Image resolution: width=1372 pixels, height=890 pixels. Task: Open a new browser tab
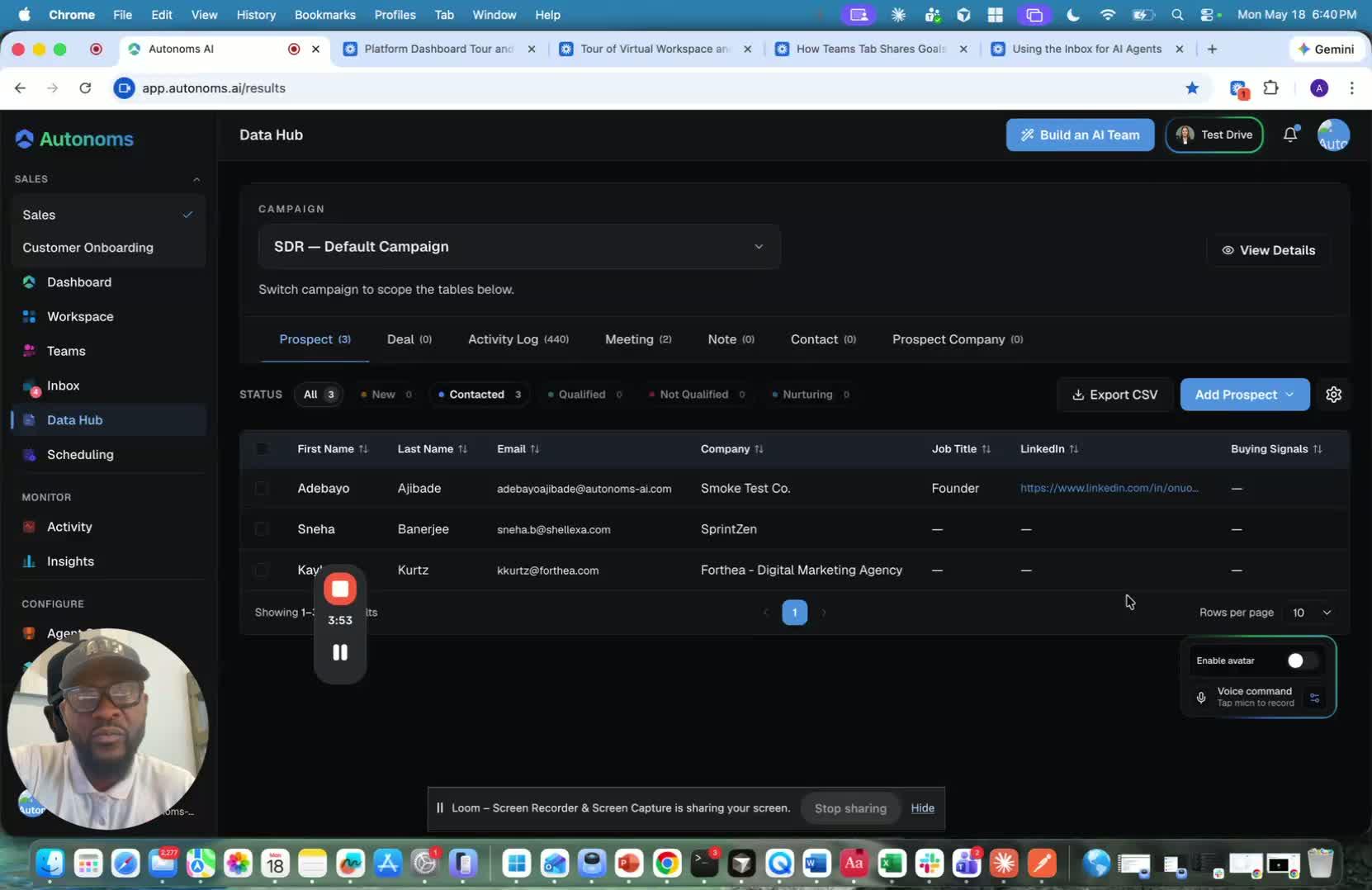point(1212,50)
